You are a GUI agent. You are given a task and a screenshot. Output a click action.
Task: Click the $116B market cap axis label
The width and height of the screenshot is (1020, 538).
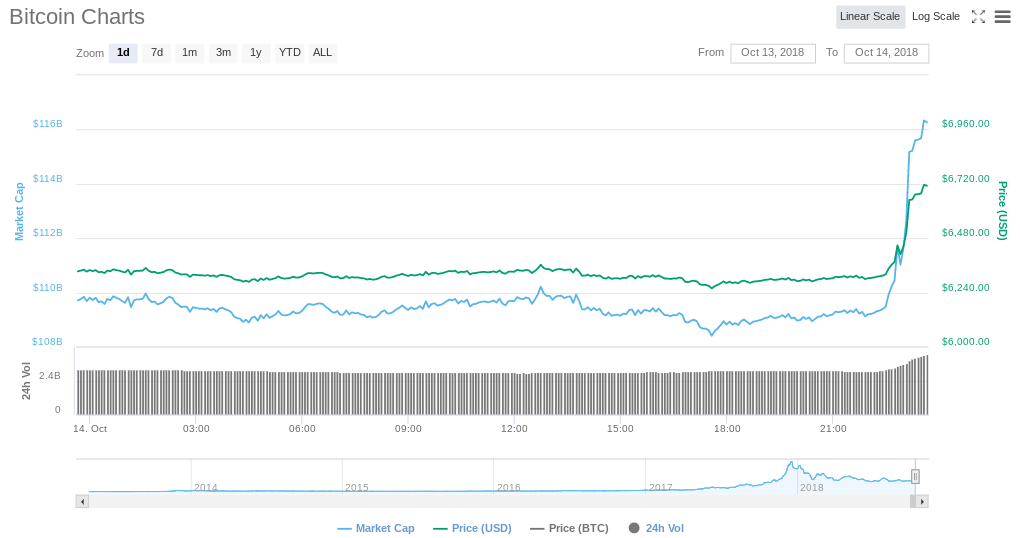click(x=47, y=124)
